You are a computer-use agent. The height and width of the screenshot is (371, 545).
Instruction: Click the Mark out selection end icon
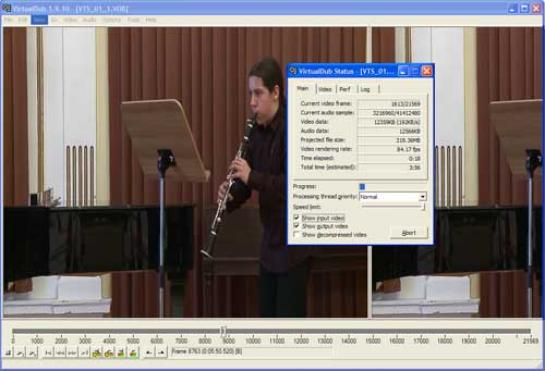pos(161,353)
